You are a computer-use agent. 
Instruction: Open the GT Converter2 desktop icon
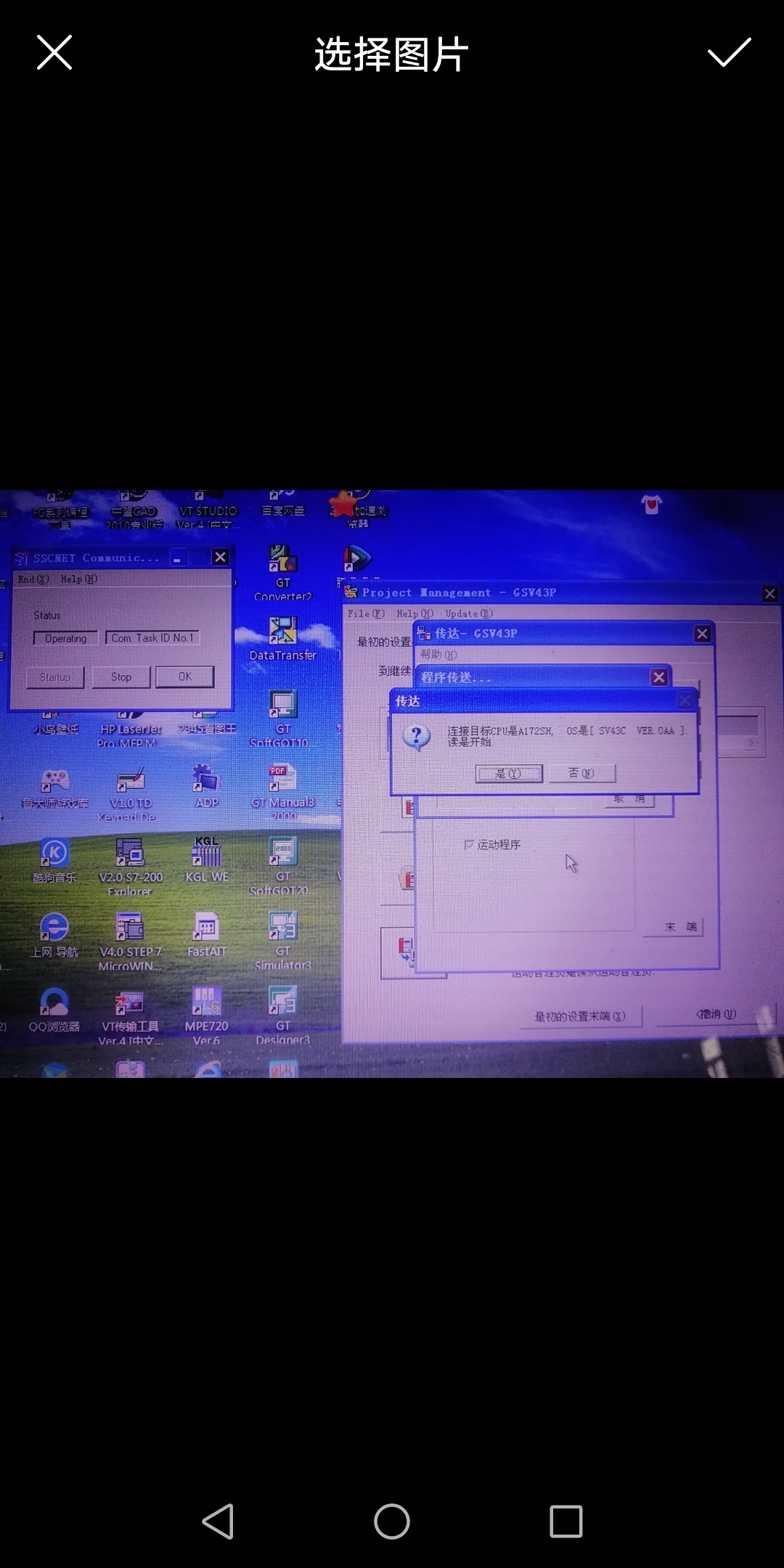pos(282,560)
